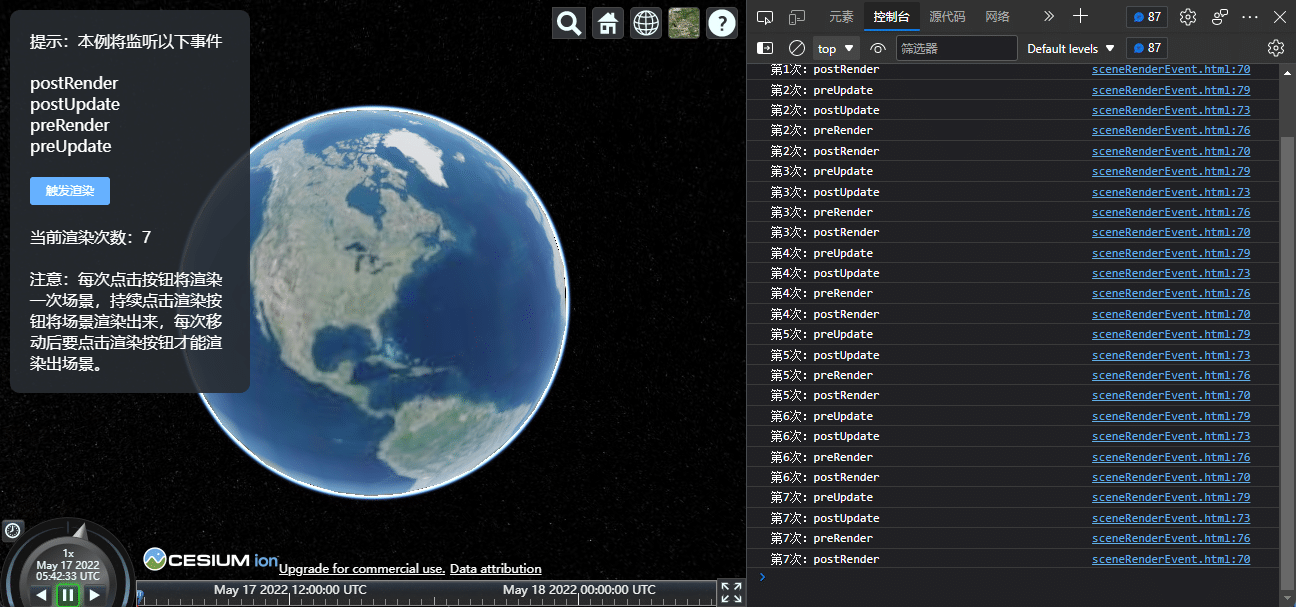Open the scene mode picker globe icon
The image size is (1296, 607).
[646, 23]
